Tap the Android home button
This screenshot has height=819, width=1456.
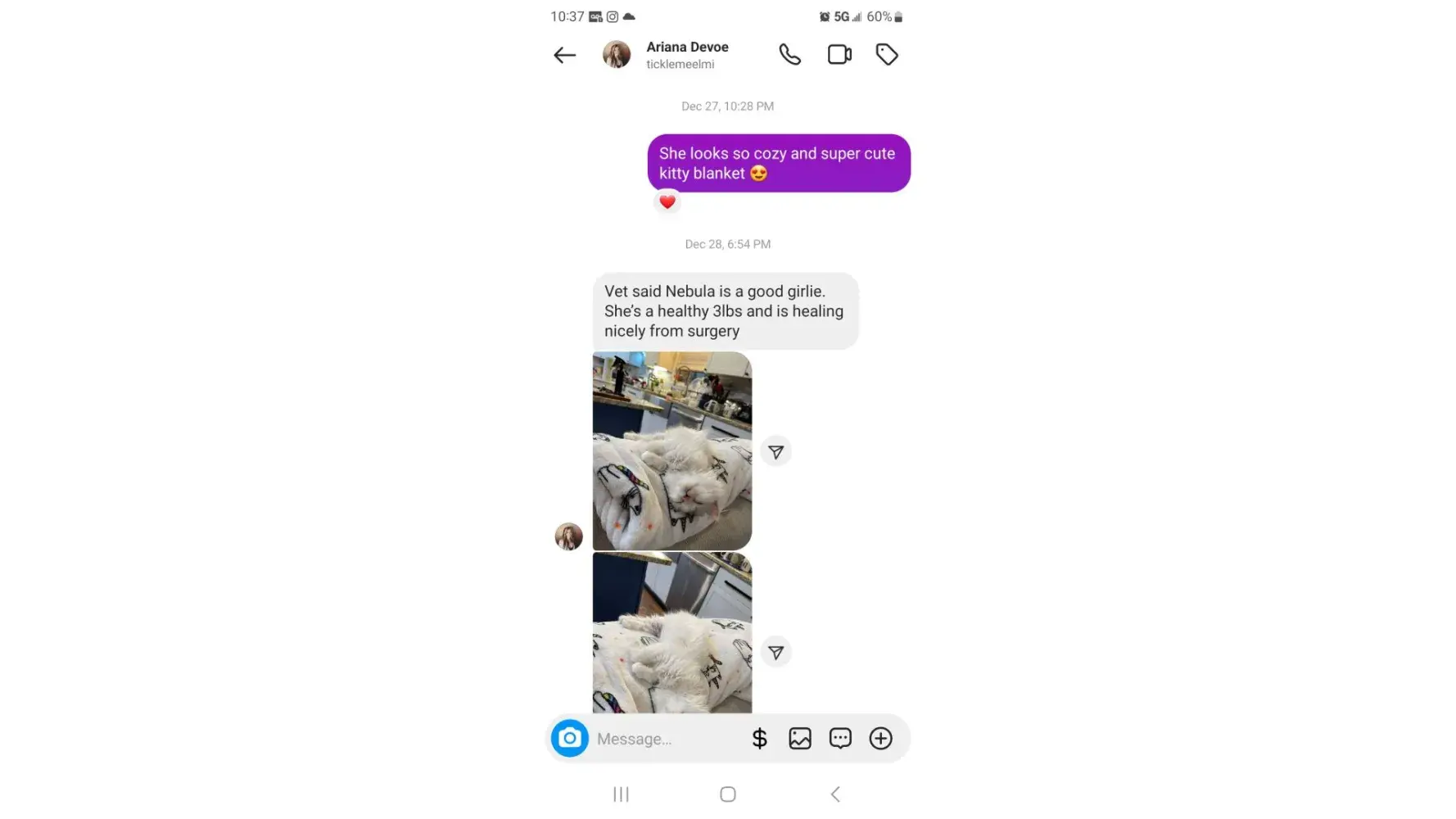(728, 794)
